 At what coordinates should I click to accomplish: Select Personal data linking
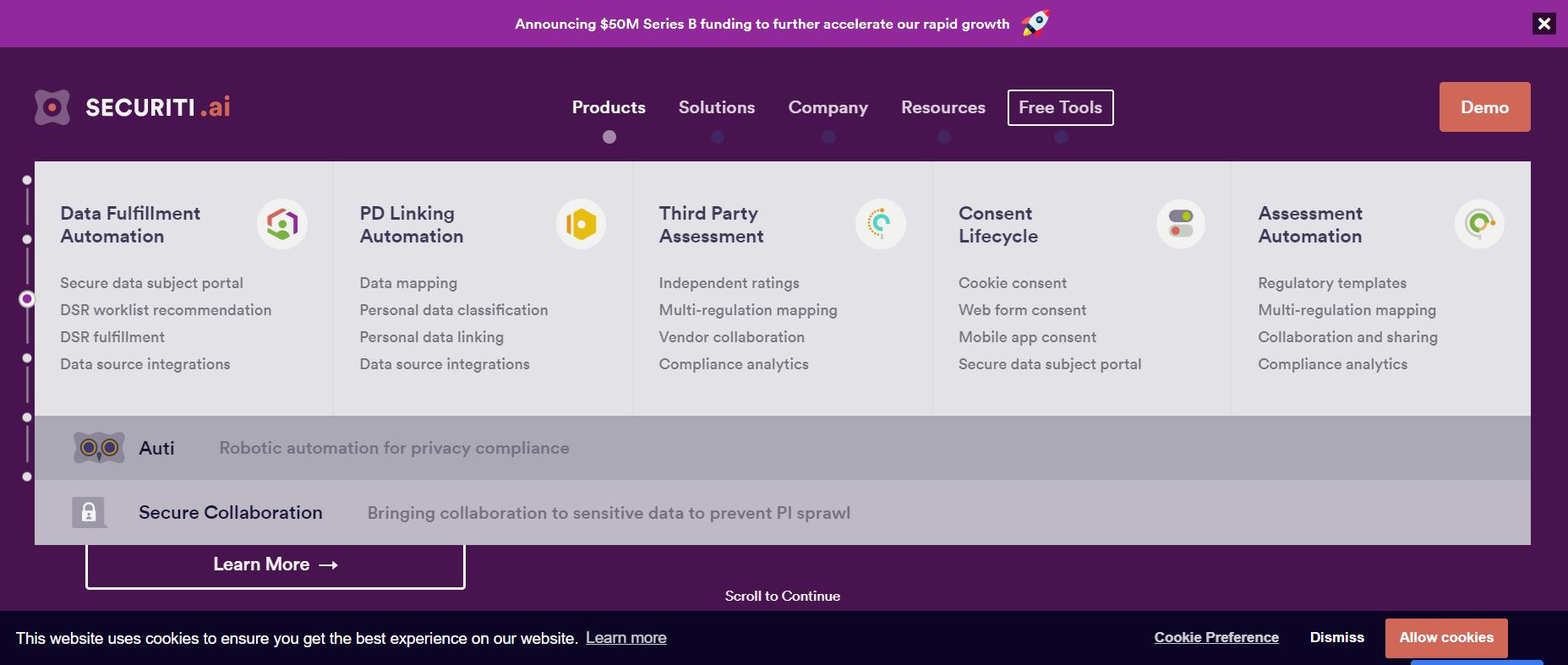(432, 337)
